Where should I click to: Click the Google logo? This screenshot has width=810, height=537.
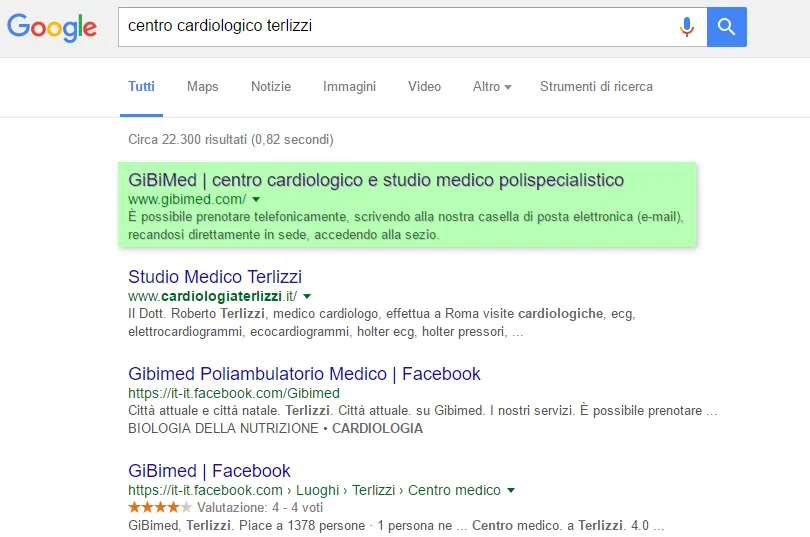[52, 27]
